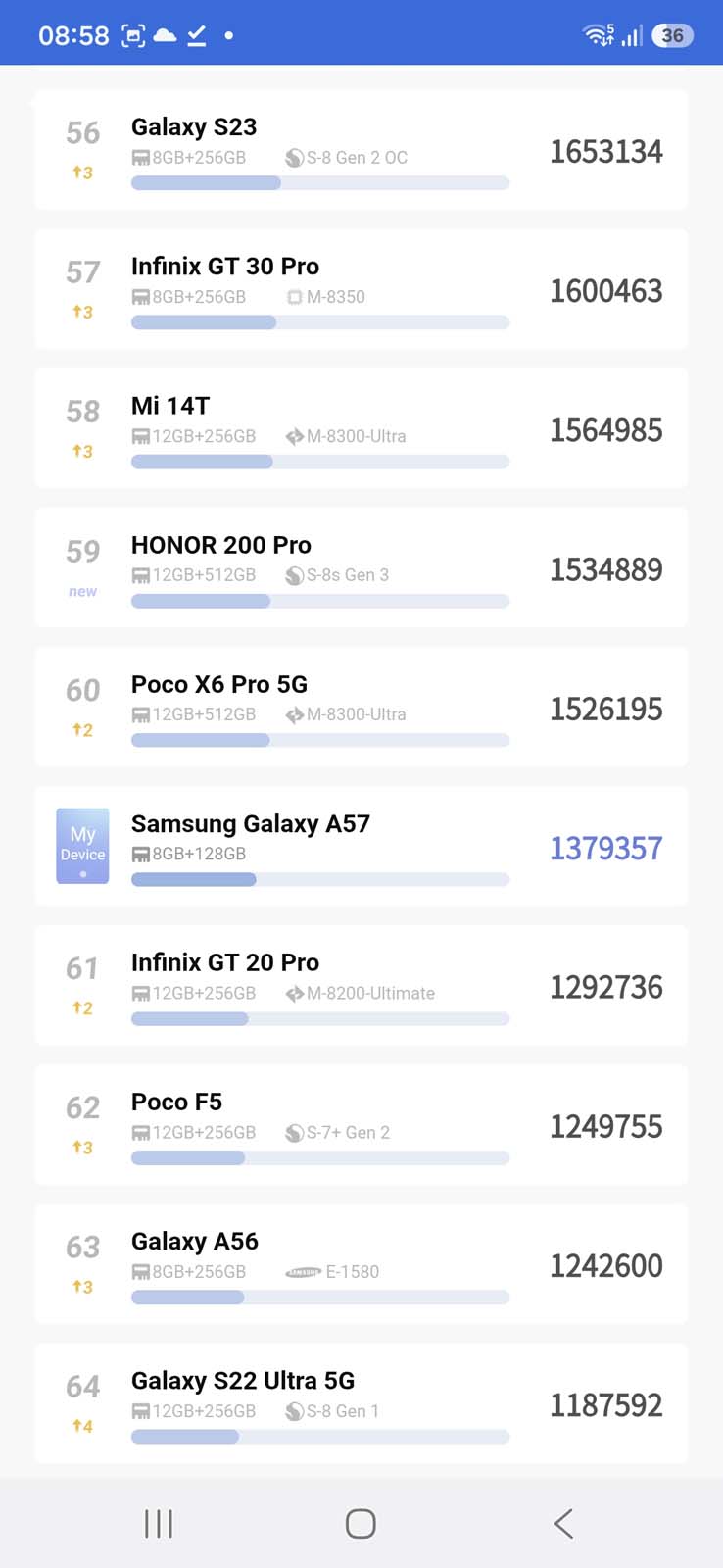Click the MediaTek icon beside M-8300-Ultra on Mi 14T
This screenshot has width=723, height=1568.
[294, 437]
